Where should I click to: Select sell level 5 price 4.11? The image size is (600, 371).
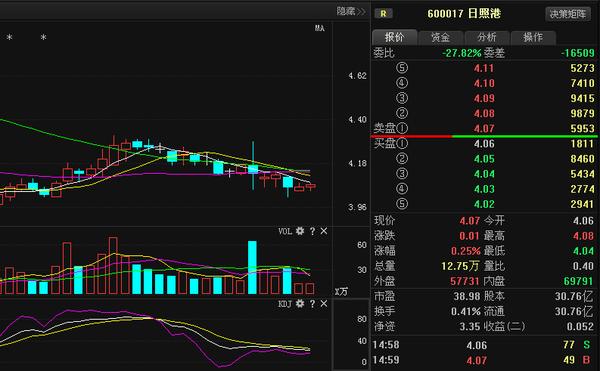(x=484, y=68)
